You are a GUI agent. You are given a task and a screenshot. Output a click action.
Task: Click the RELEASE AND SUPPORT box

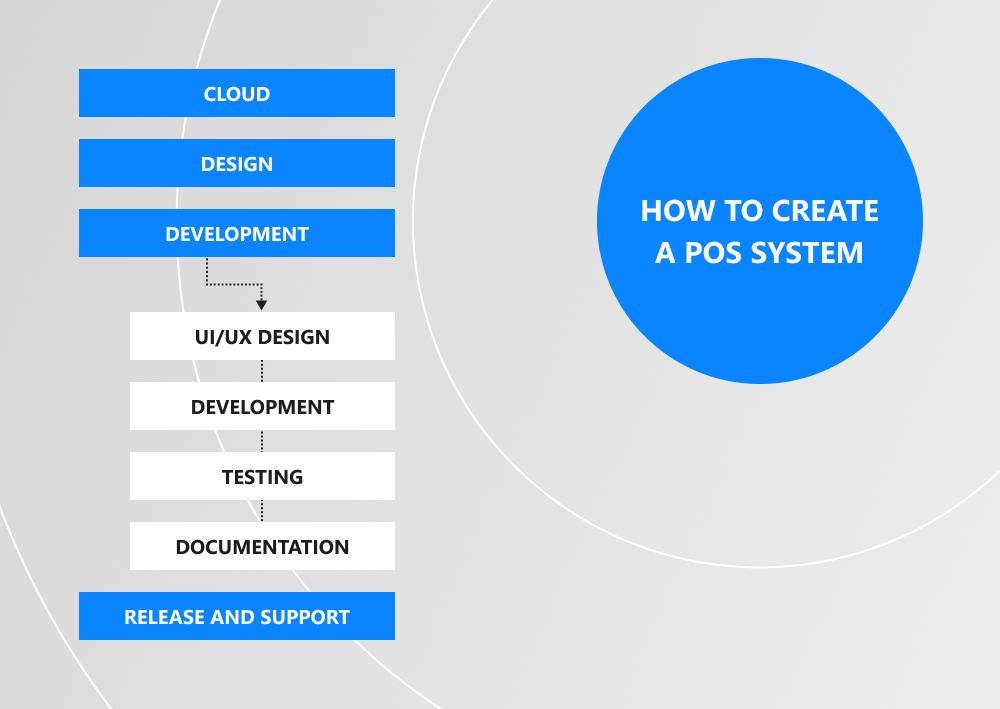tap(236, 616)
